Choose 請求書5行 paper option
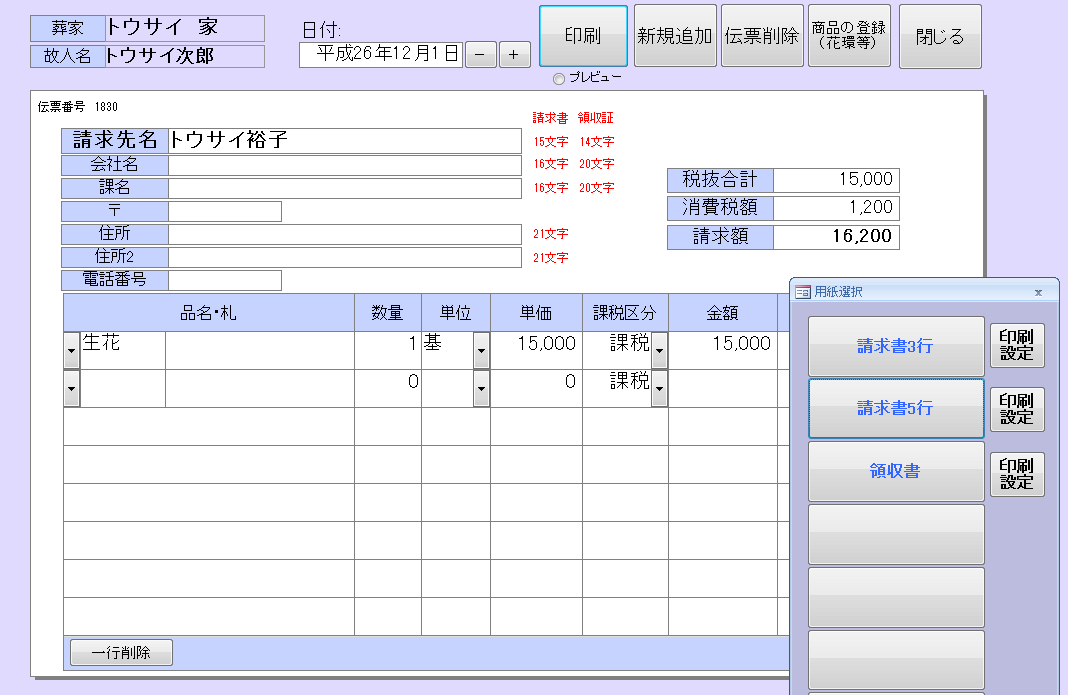Screen dimensions: 1068x695 tap(895, 409)
